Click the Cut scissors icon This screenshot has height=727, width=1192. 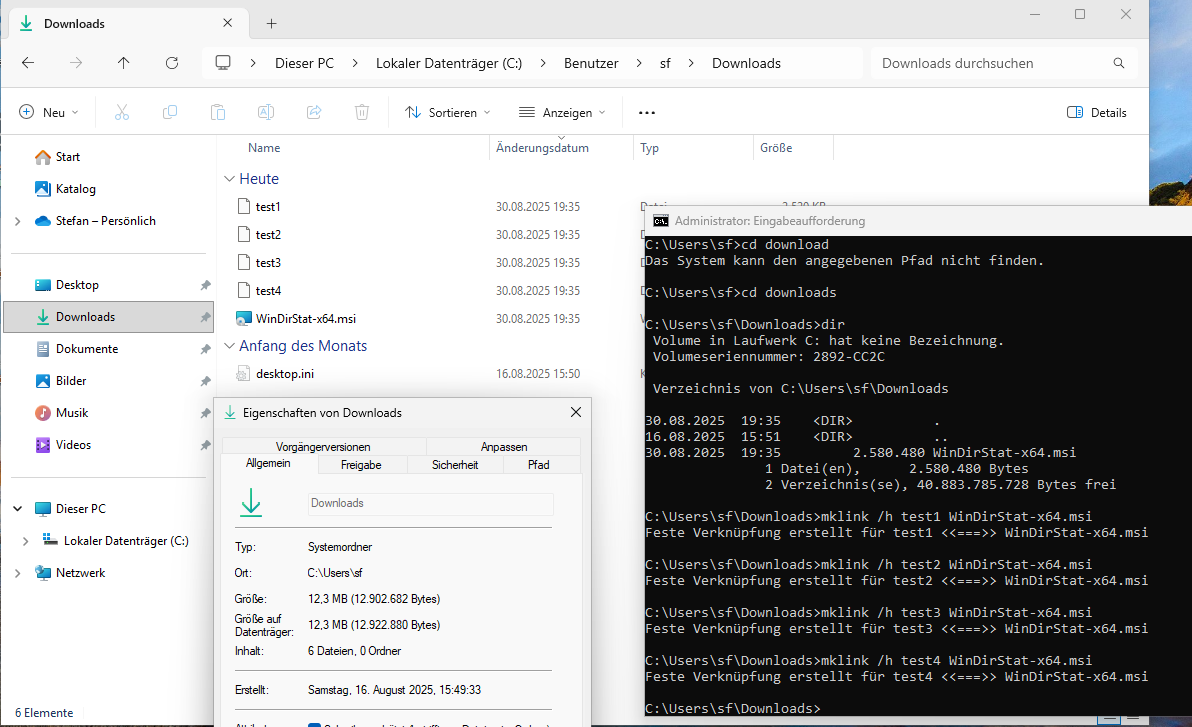[x=122, y=113]
